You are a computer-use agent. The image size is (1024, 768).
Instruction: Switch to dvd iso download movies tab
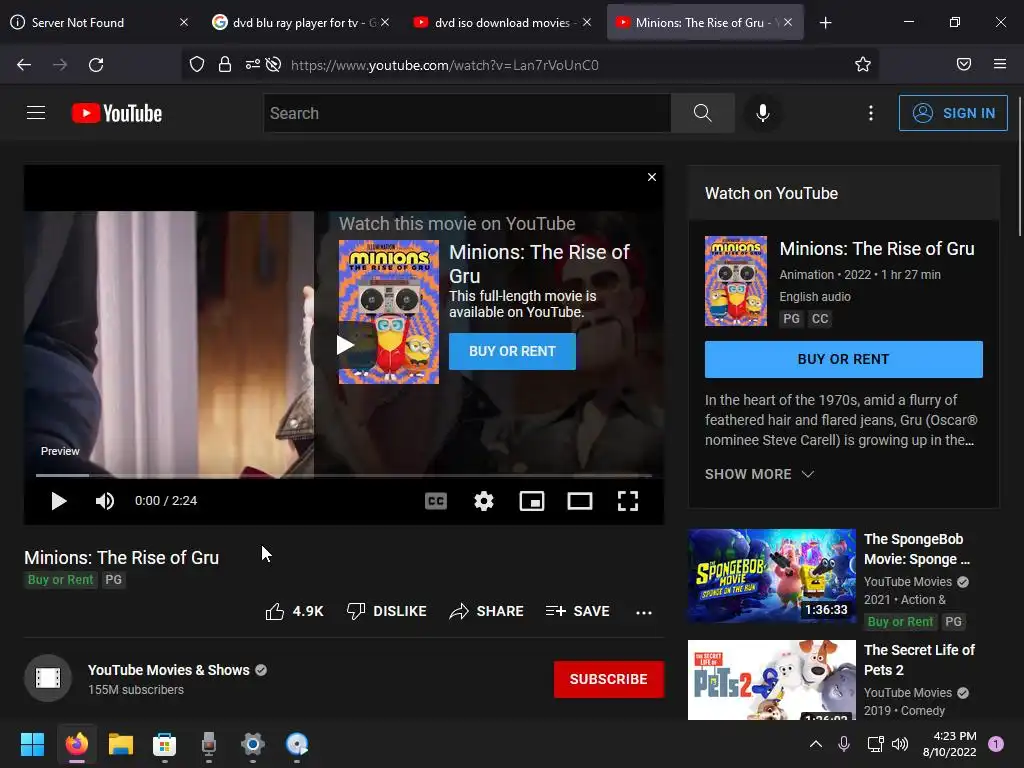pyautogui.click(x=502, y=23)
